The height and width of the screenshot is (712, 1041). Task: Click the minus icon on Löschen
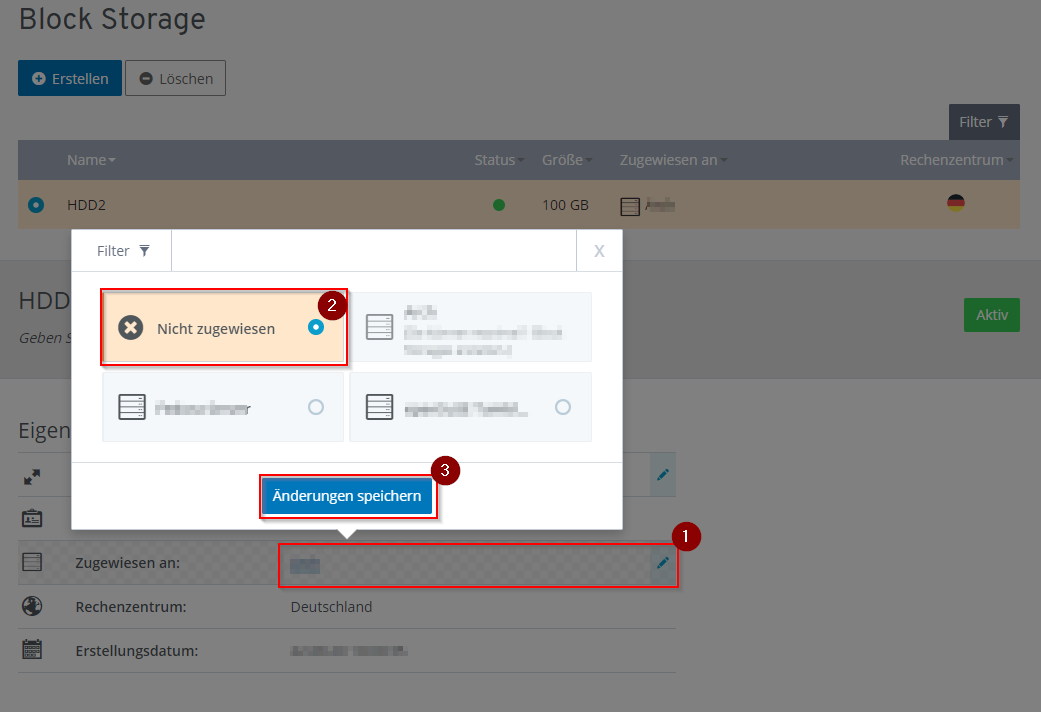[x=146, y=78]
